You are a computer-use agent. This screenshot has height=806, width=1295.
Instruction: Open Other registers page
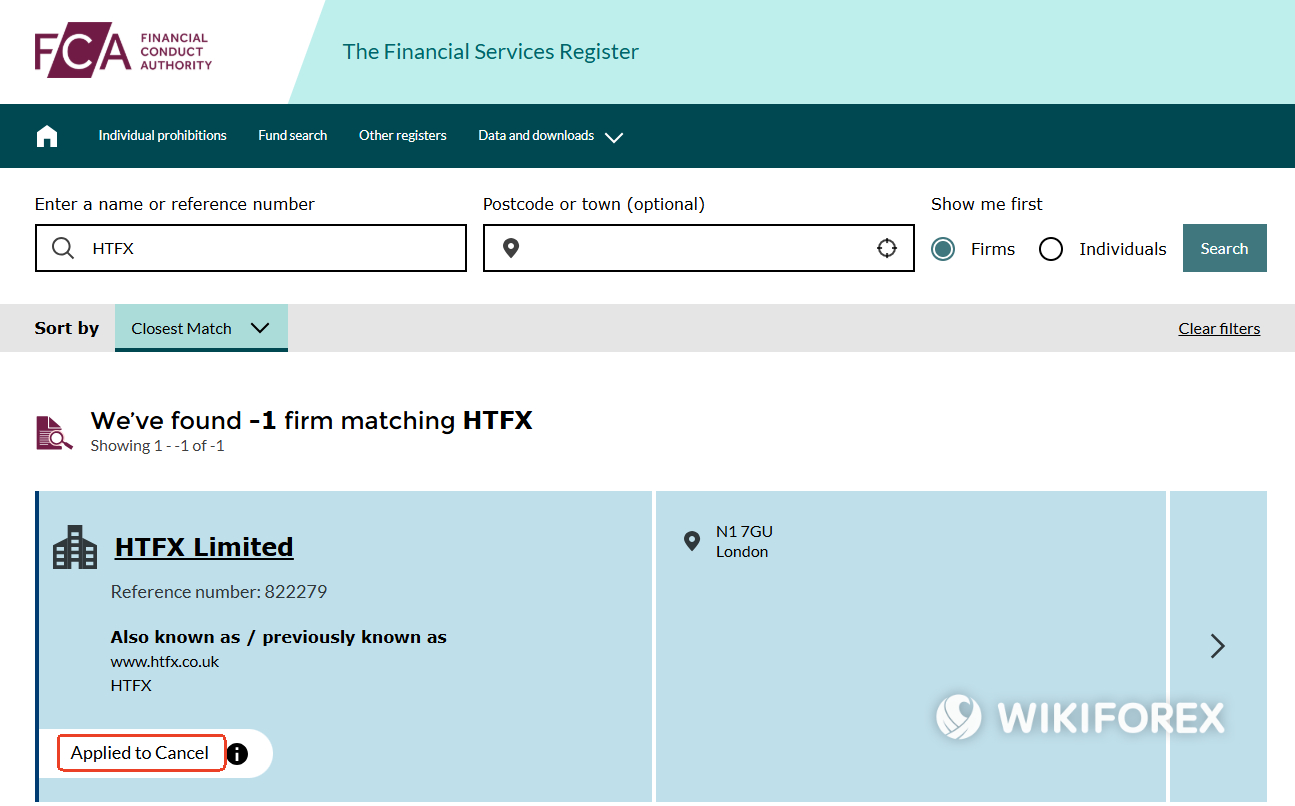pos(403,136)
